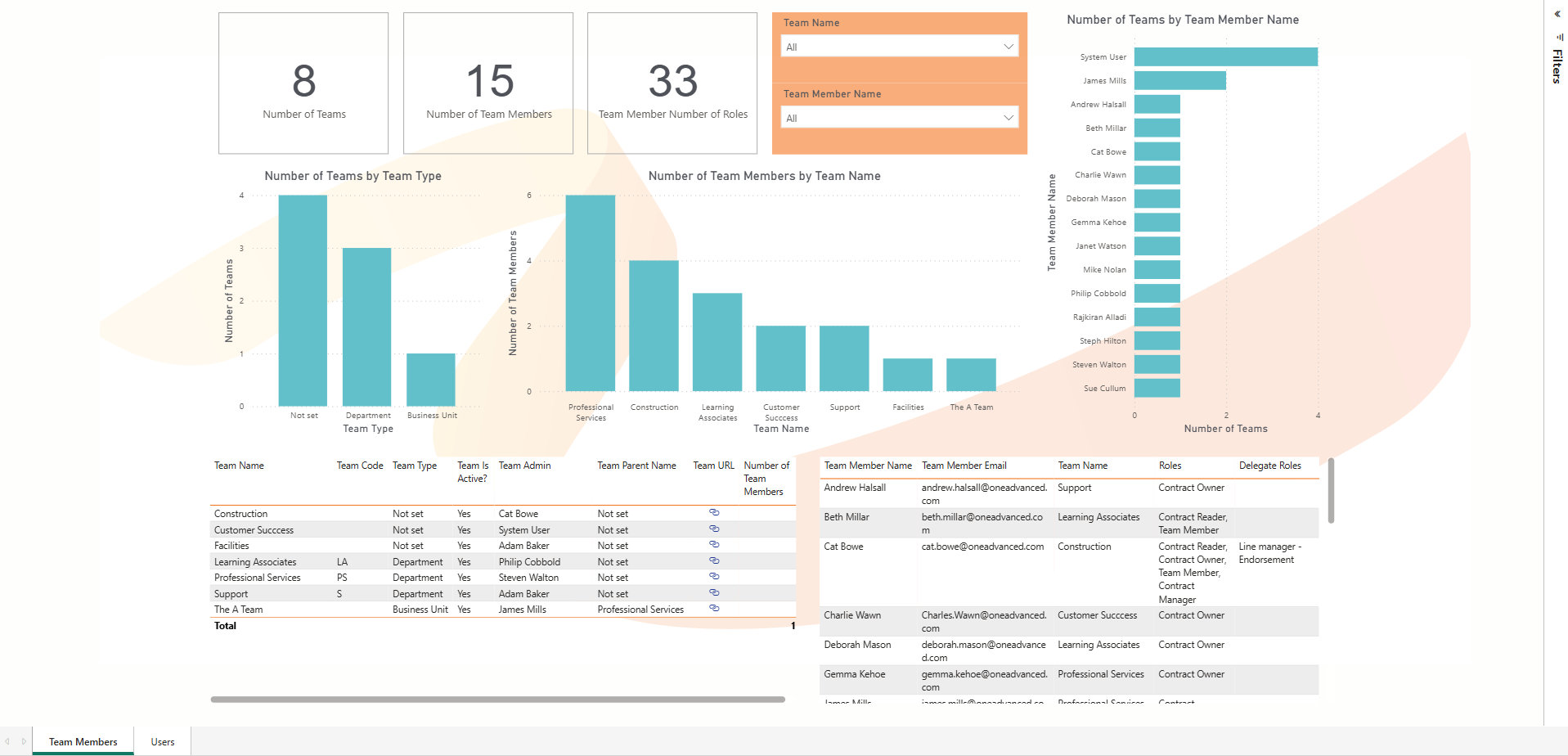
Task: Select the Business Unit bar in Team Type chart
Action: pos(431,380)
